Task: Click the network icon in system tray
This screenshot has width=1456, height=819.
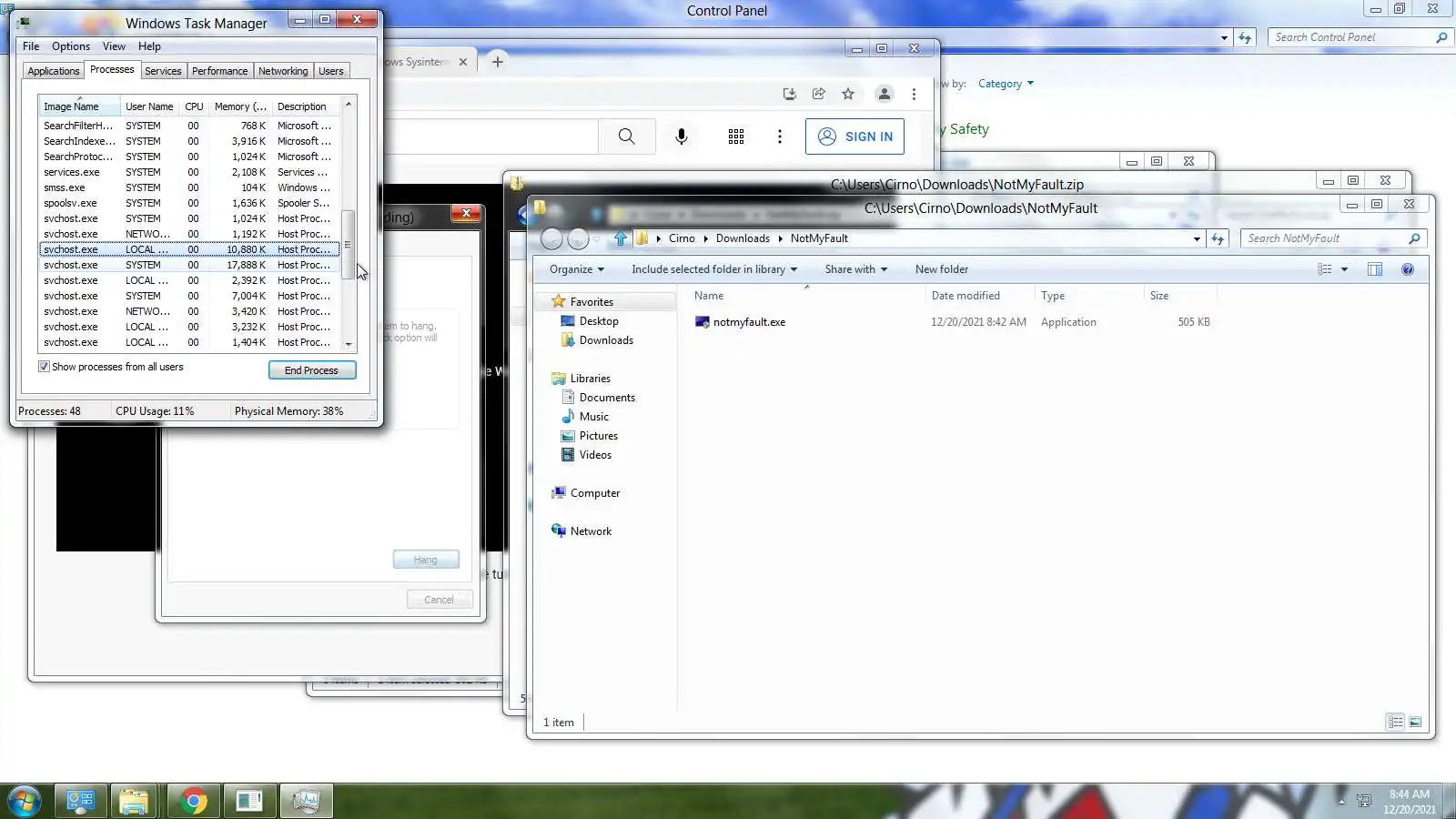Action: pyautogui.click(x=1364, y=802)
